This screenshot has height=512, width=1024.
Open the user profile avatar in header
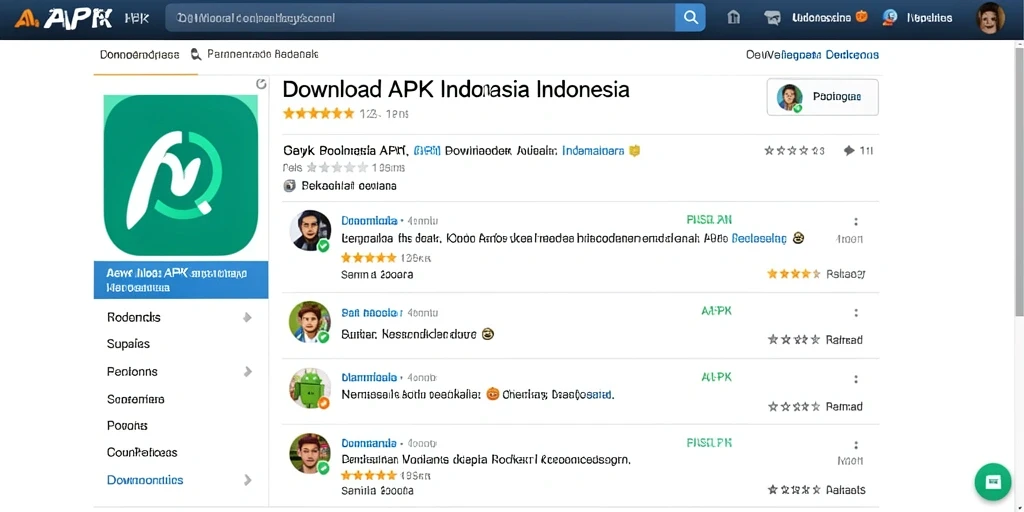pyautogui.click(x=990, y=18)
